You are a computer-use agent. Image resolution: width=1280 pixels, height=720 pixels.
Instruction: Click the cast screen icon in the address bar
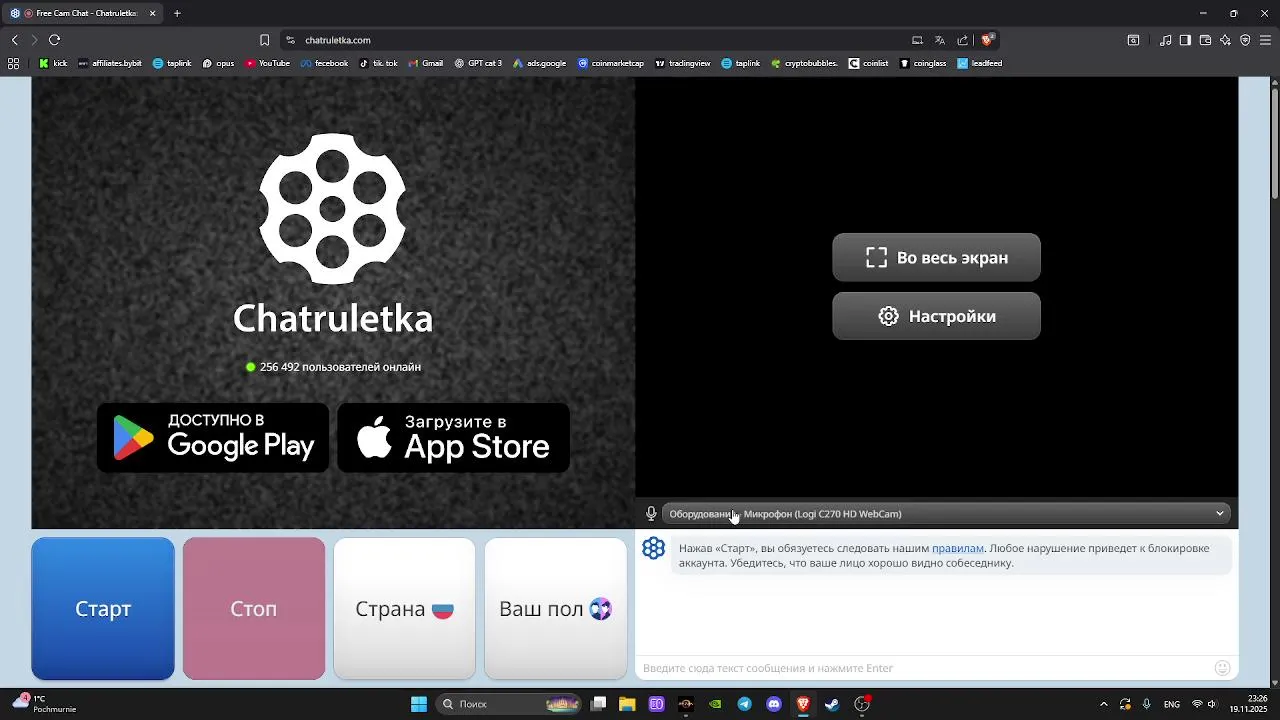coord(917,40)
